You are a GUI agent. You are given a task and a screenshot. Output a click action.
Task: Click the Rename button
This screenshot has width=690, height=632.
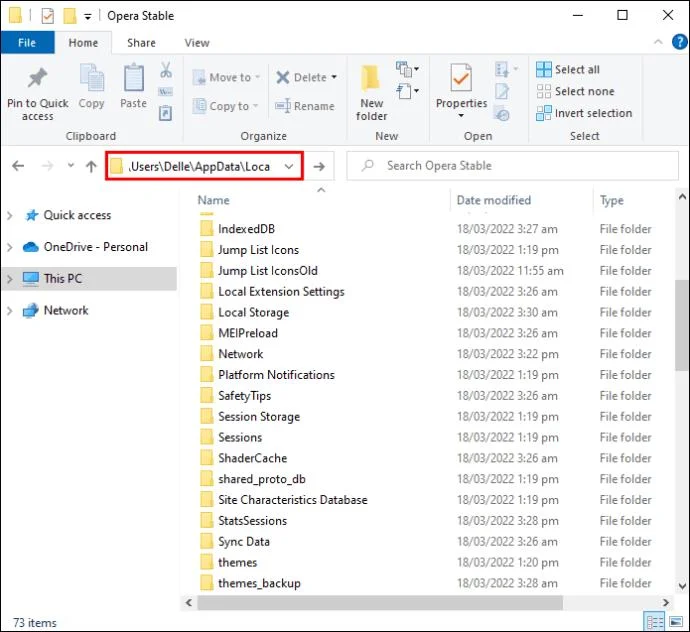[x=305, y=106]
